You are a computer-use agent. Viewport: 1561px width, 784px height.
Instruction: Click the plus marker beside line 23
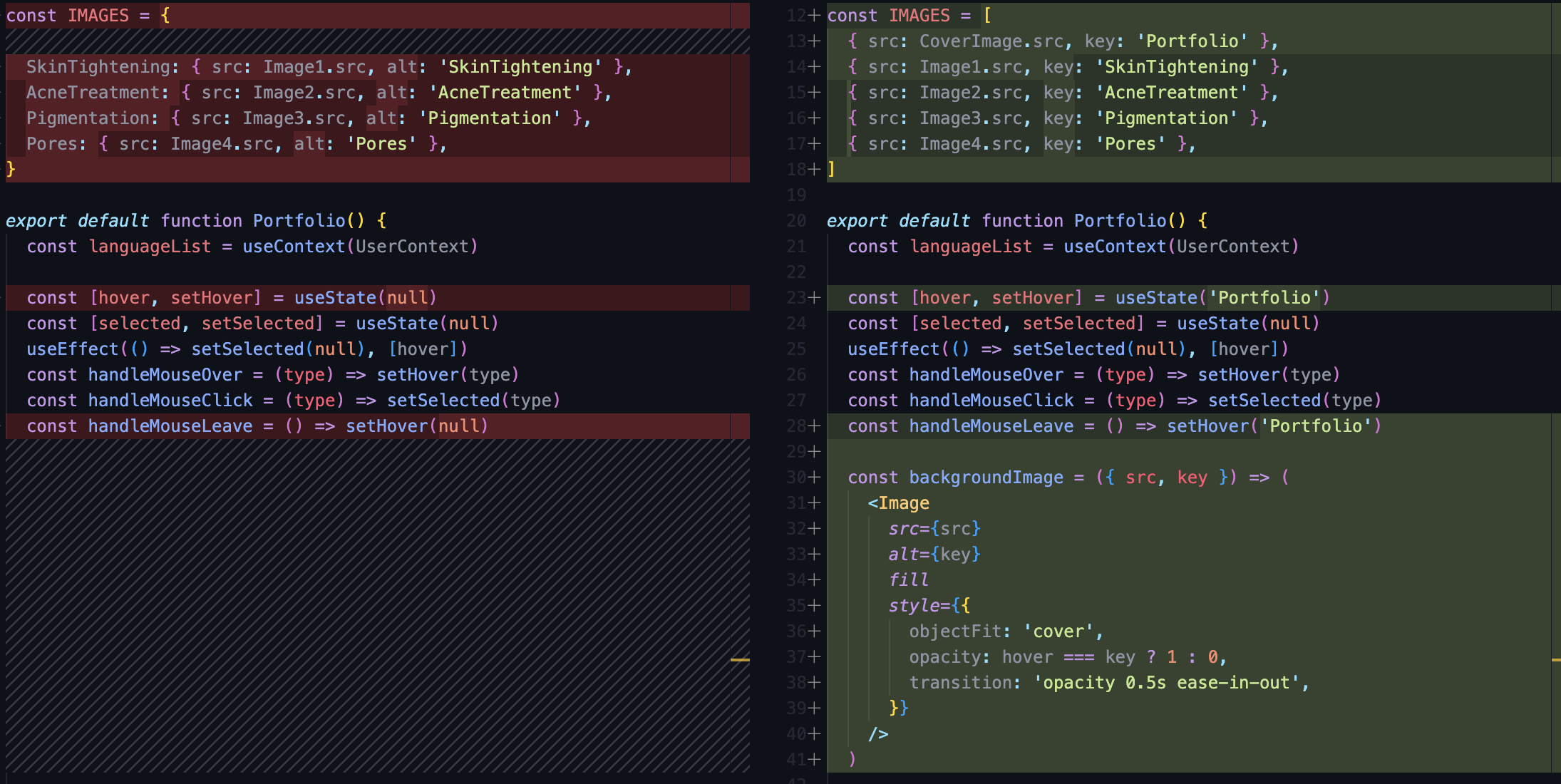(x=814, y=298)
